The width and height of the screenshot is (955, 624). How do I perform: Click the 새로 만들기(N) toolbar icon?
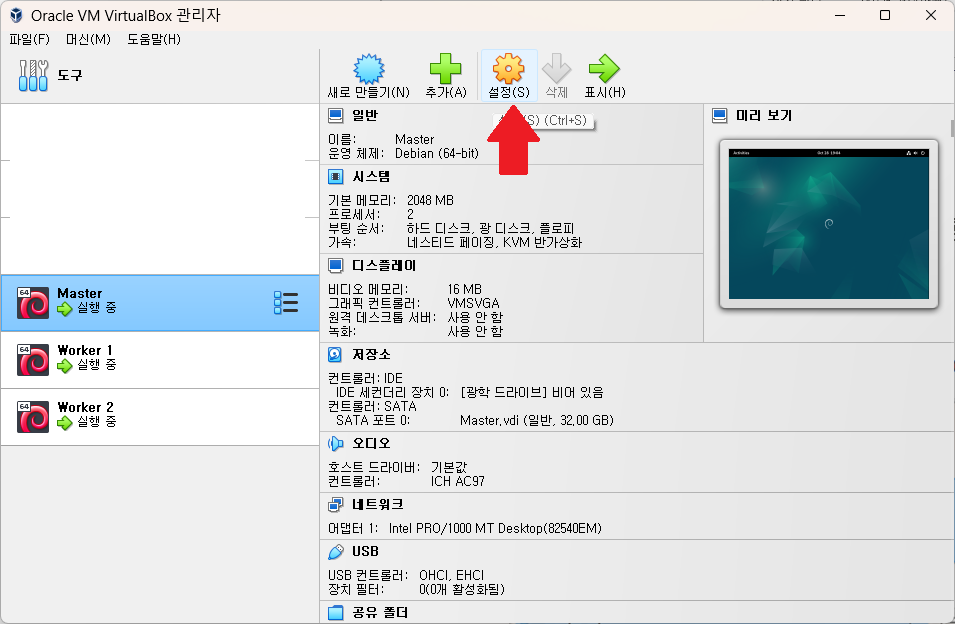[369, 69]
